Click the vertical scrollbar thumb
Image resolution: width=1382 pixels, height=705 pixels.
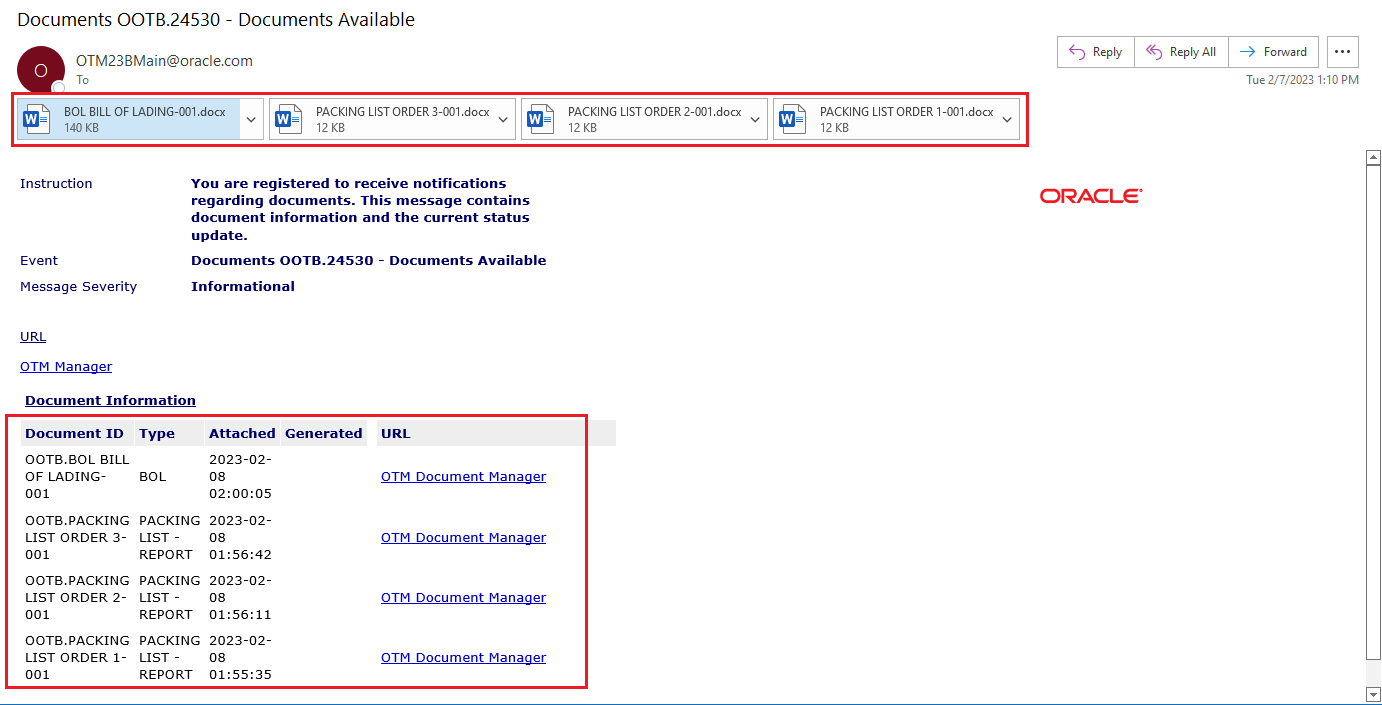(x=1374, y=412)
